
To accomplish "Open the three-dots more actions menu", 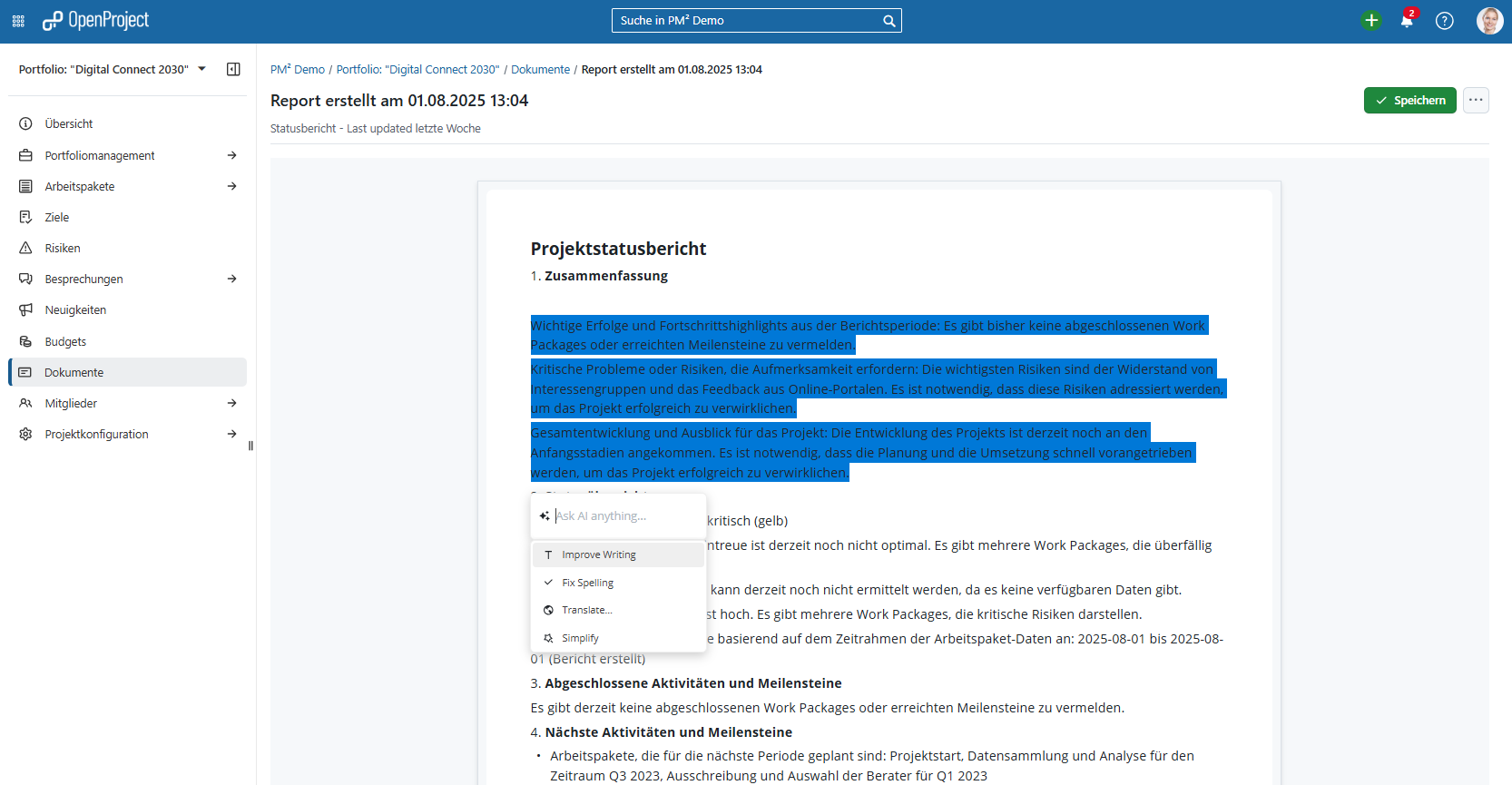I will pos(1476,100).
